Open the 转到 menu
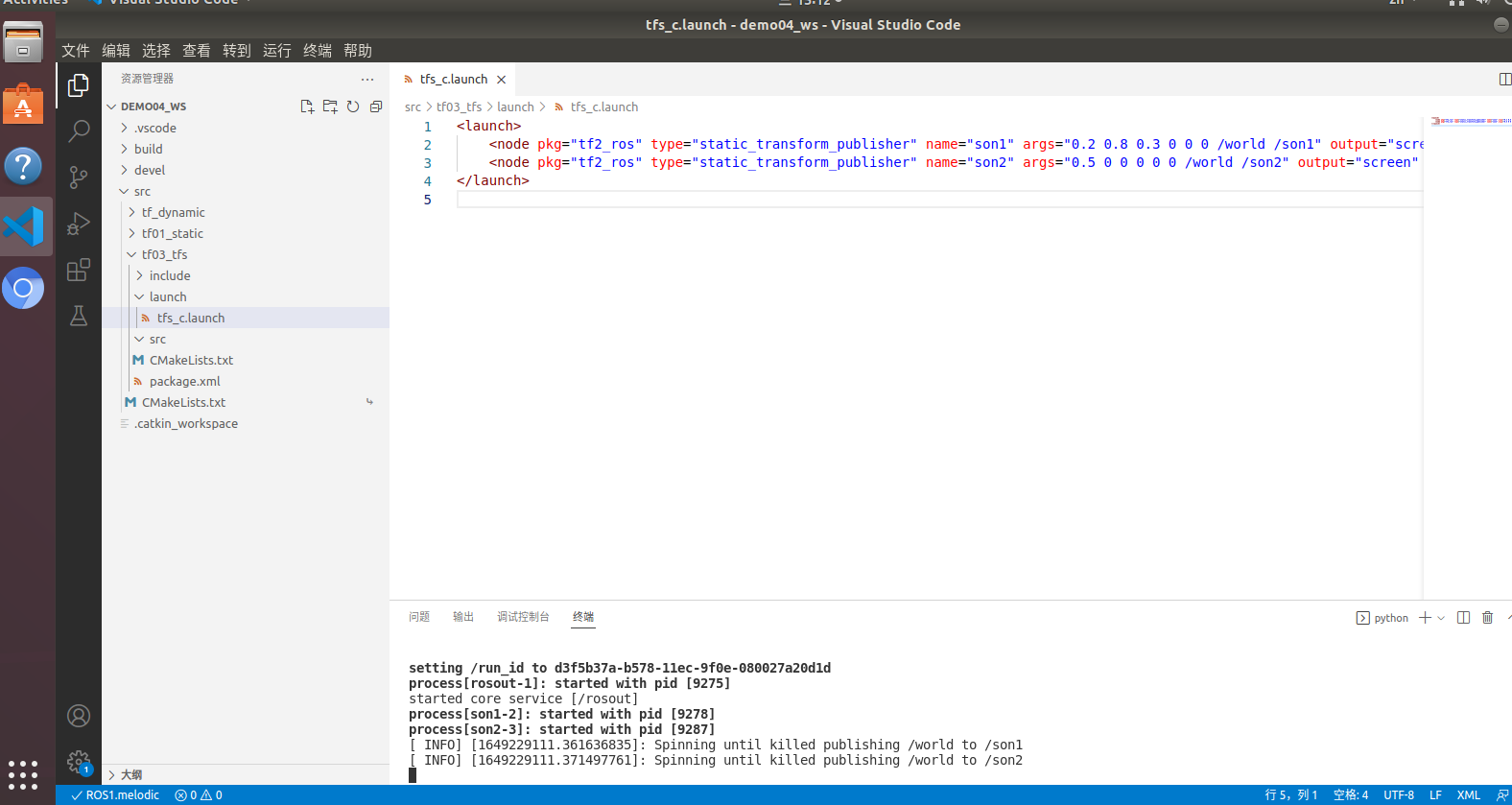Screen dimensions: 1512x805 pyautogui.click(x=237, y=51)
